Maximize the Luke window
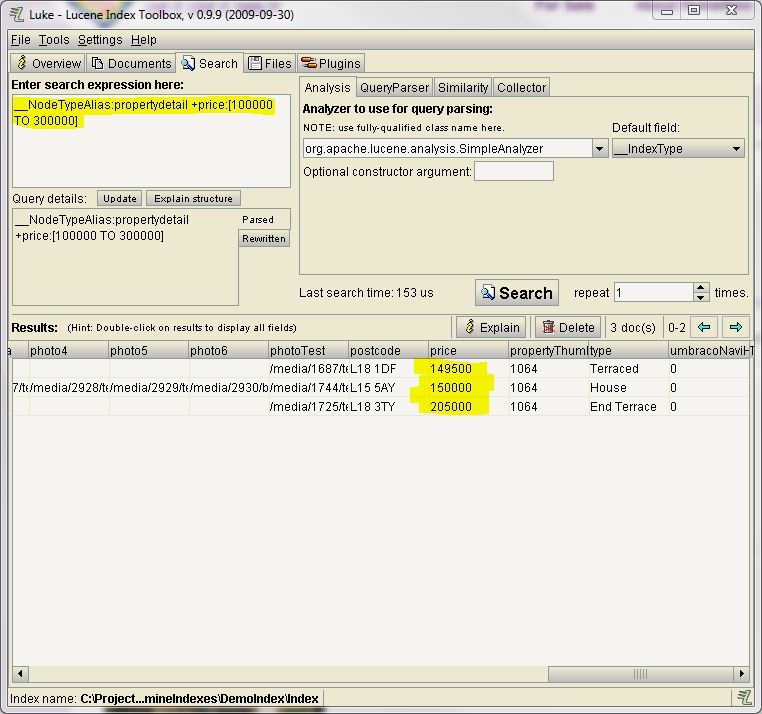Image resolution: width=762 pixels, height=714 pixels. (x=694, y=10)
